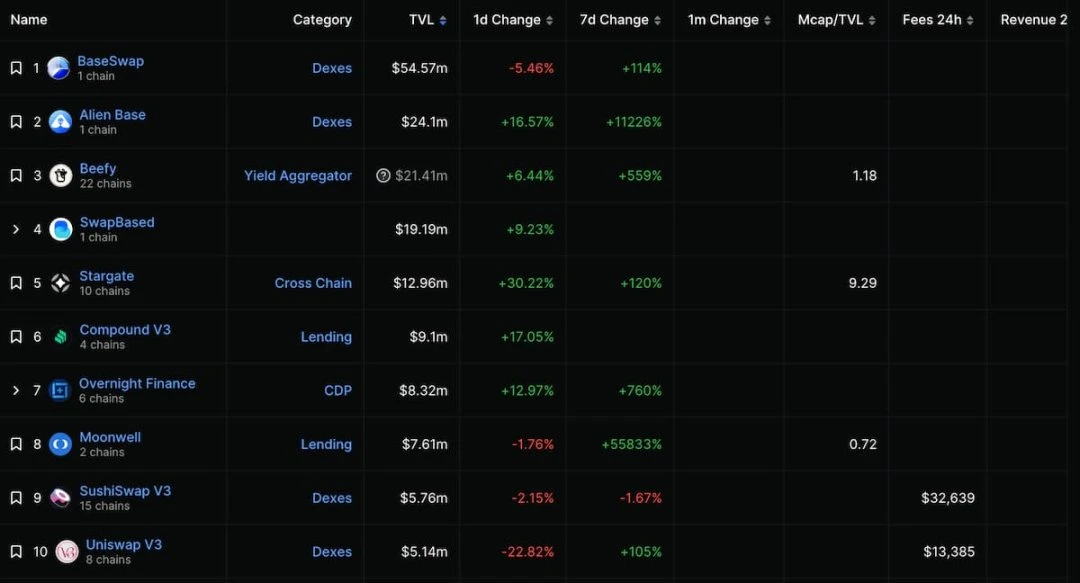Click the Alien Base logo icon
Image resolution: width=1080 pixels, height=583 pixels.
(60, 122)
